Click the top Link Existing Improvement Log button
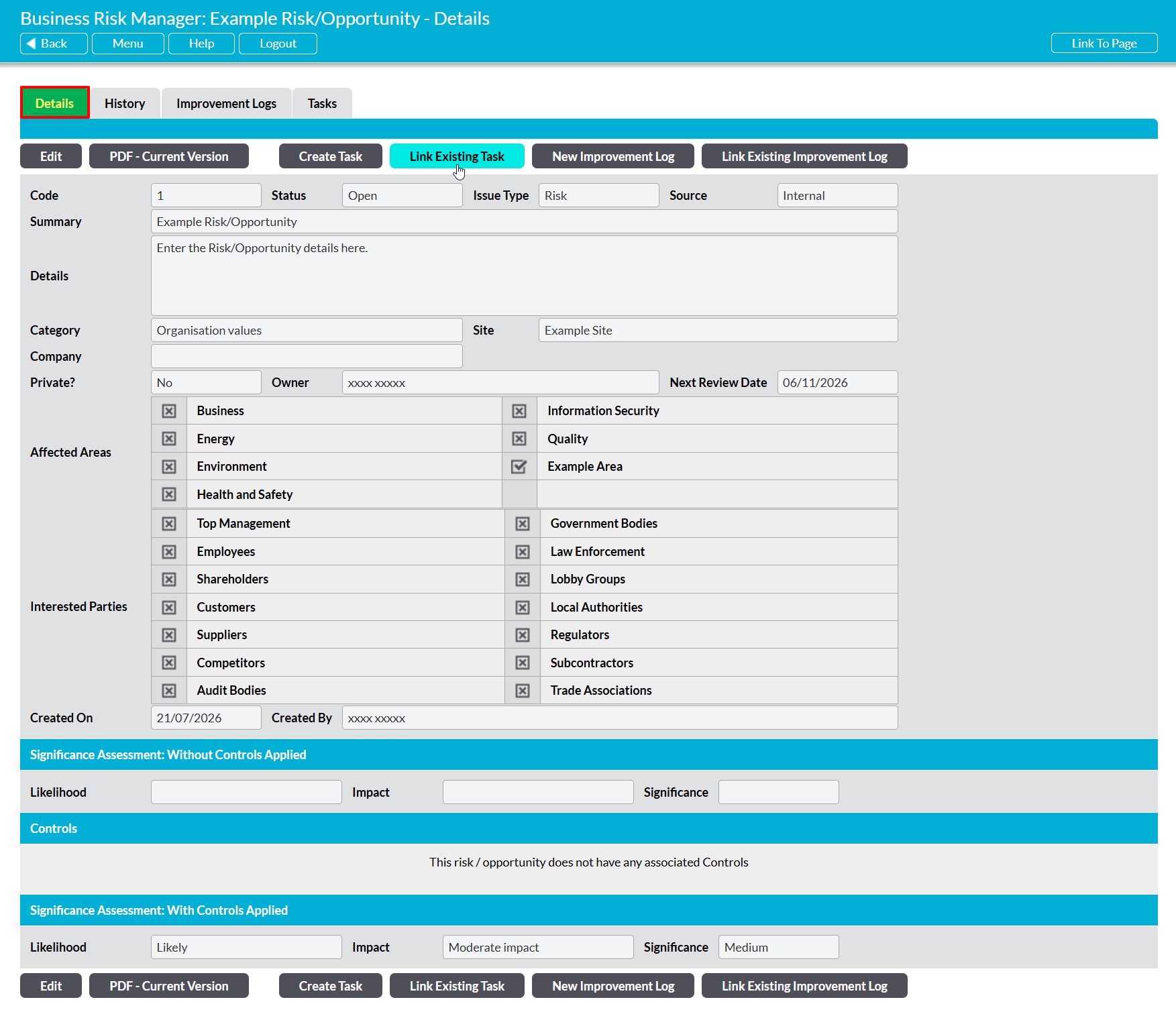The image size is (1176, 1010). 804,156
